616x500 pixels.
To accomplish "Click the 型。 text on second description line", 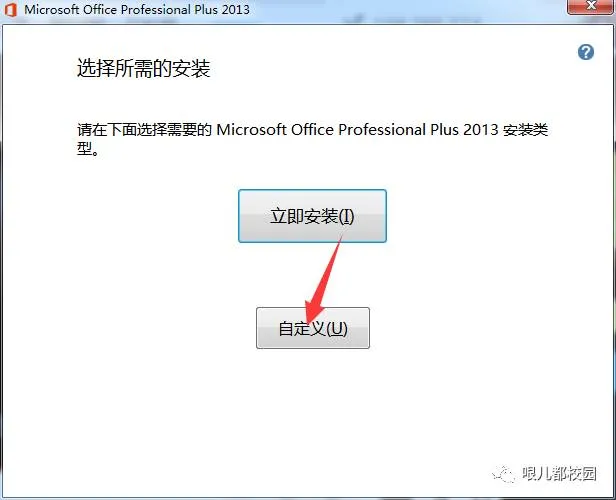I will coord(88,148).
